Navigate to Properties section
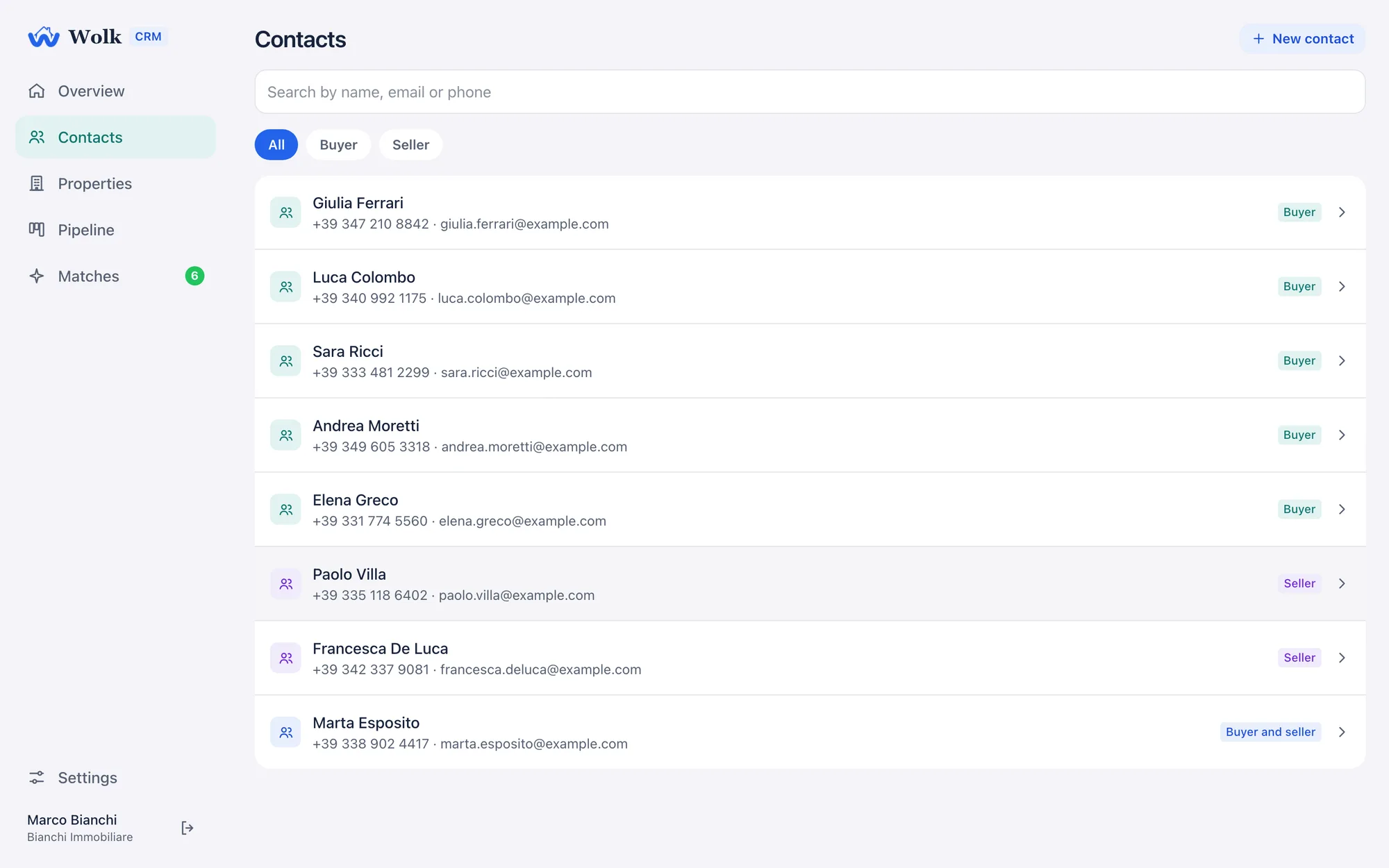1389x868 pixels. tap(115, 183)
